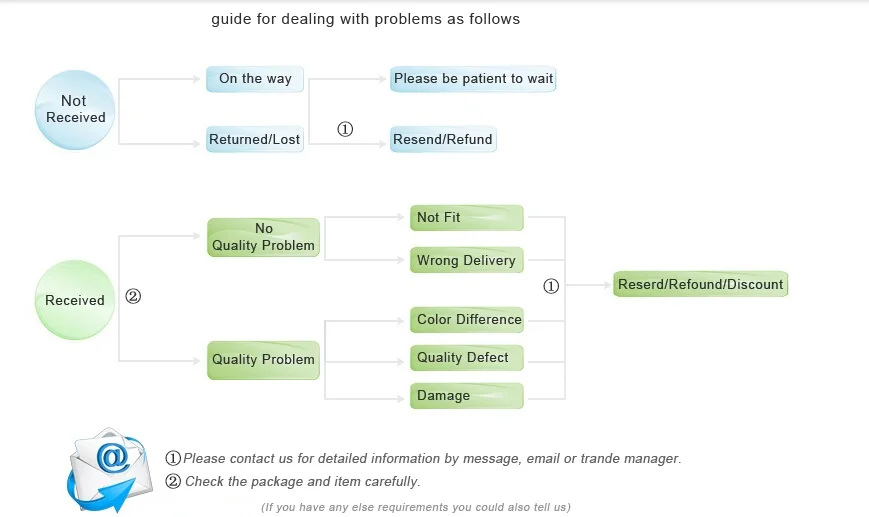Viewport: 869px width, 517px height.
Task: Select the blue Not Received circle
Action: [x=75, y=110]
